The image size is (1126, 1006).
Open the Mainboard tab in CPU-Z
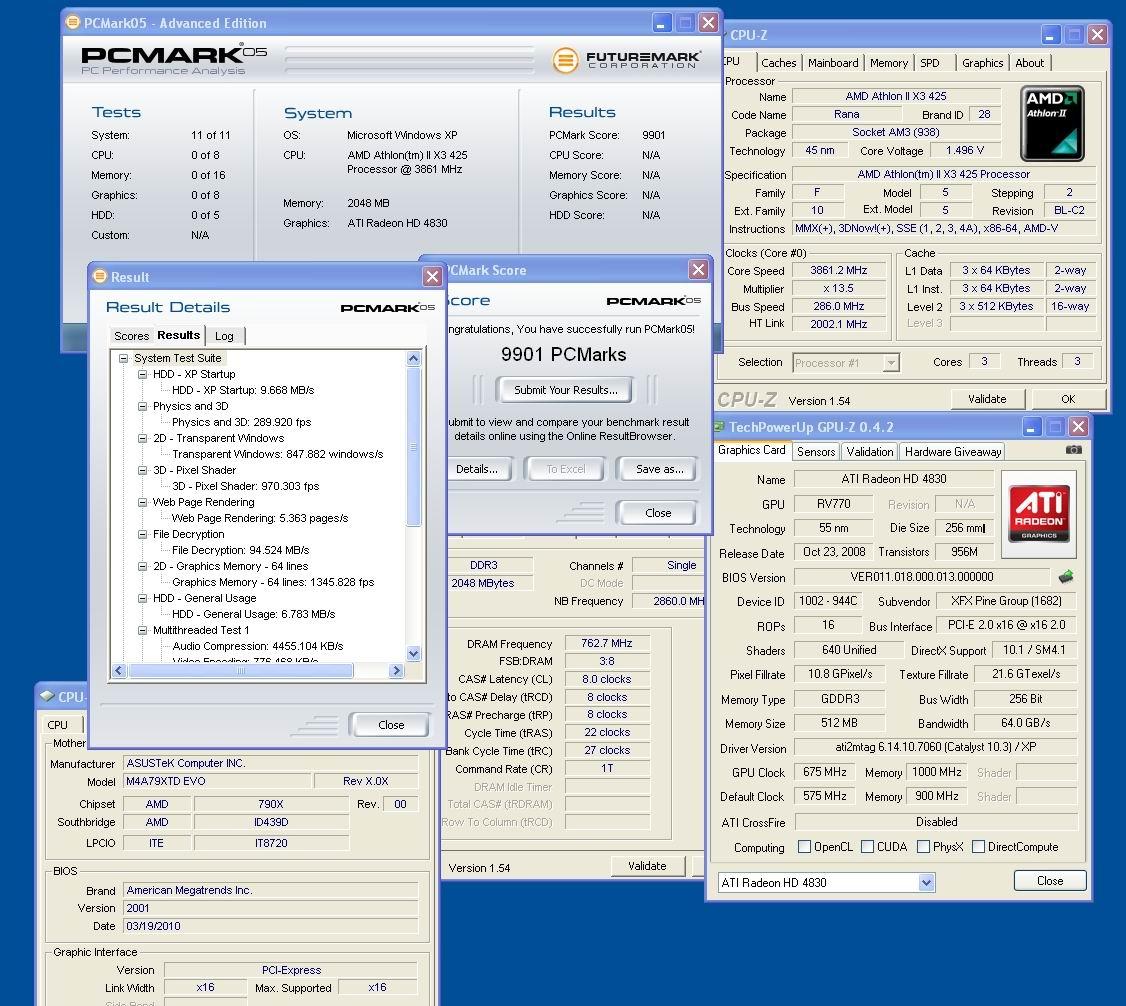(x=833, y=63)
